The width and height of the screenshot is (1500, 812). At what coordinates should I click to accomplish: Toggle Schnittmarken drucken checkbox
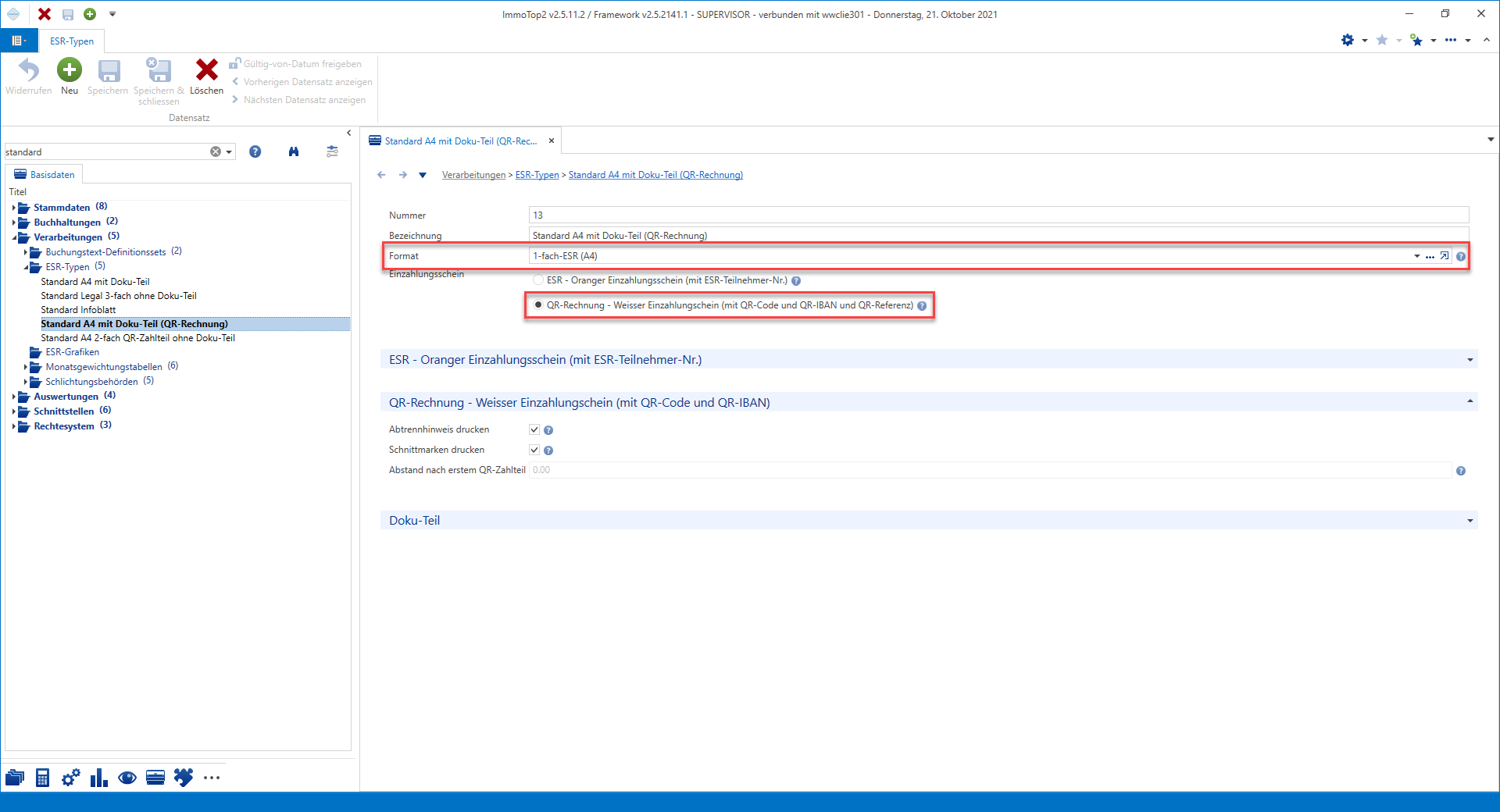pyautogui.click(x=534, y=450)
